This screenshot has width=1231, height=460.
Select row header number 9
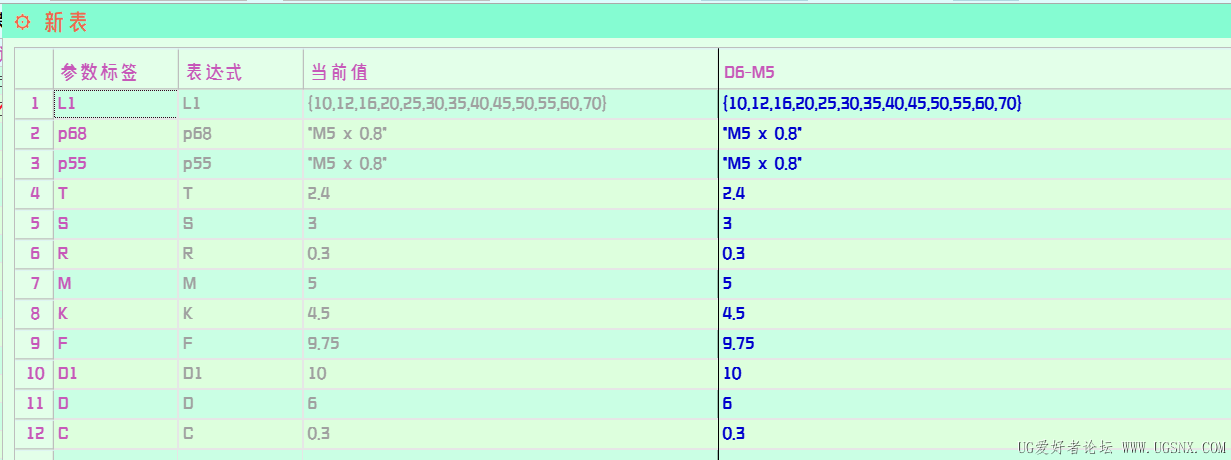tap(34, 344)
